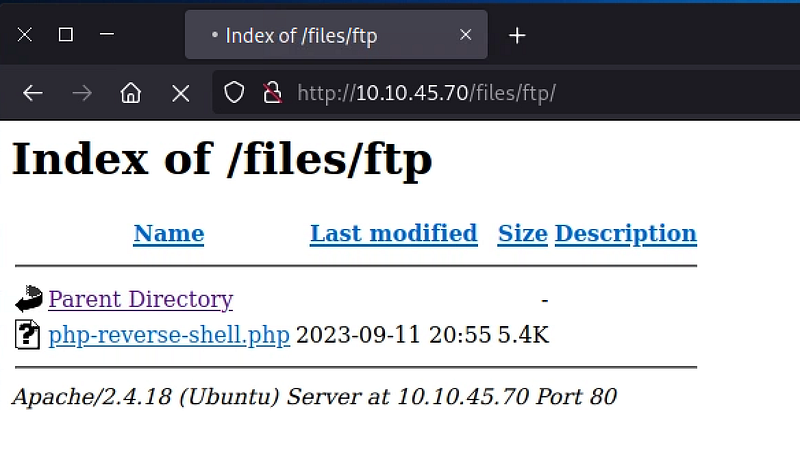Go back to previous page
This screenshot has height=462, width=800.
tap(33, 93)
